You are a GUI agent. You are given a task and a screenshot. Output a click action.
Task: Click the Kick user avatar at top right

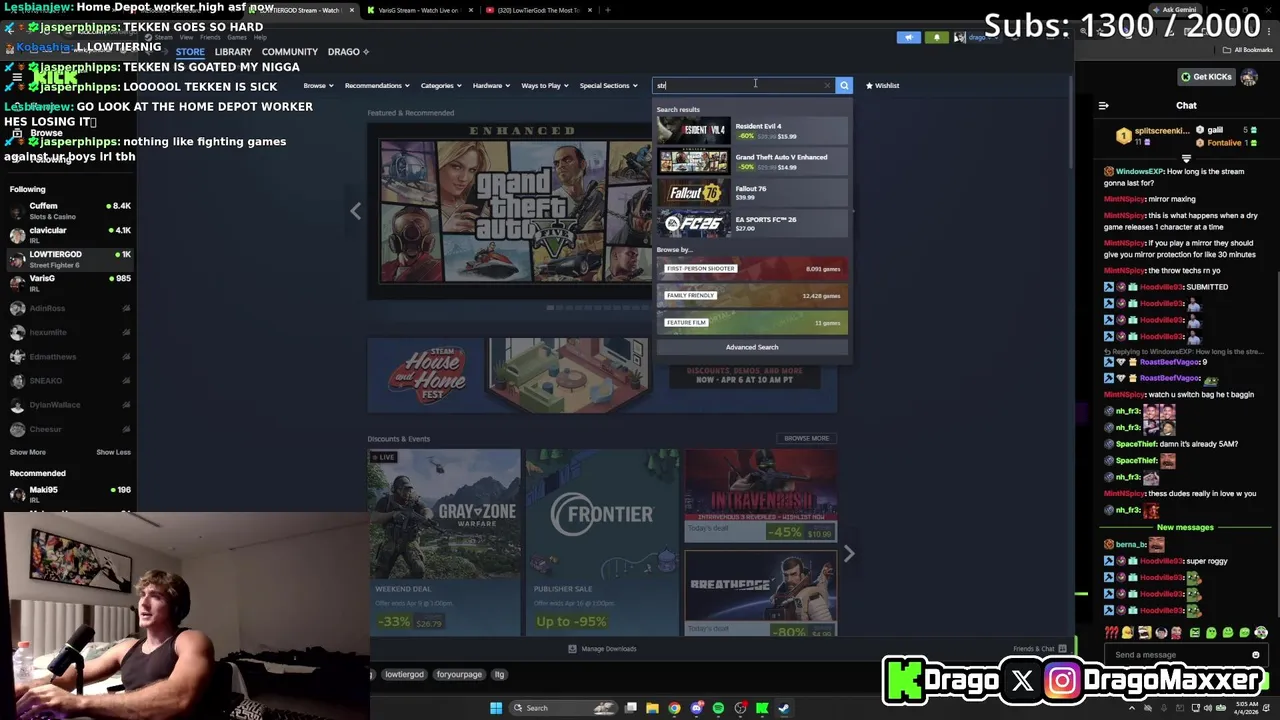point(1249,77)
